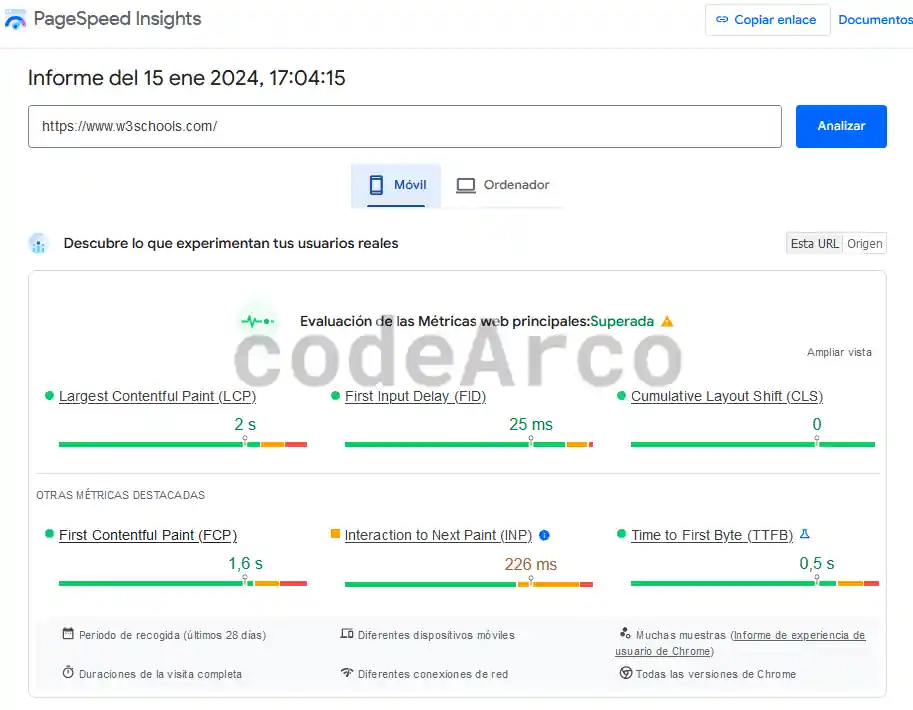This screenshot has width=913, height=710.
Task: Click the blue info icon beside INP
Action: point(544,535)
